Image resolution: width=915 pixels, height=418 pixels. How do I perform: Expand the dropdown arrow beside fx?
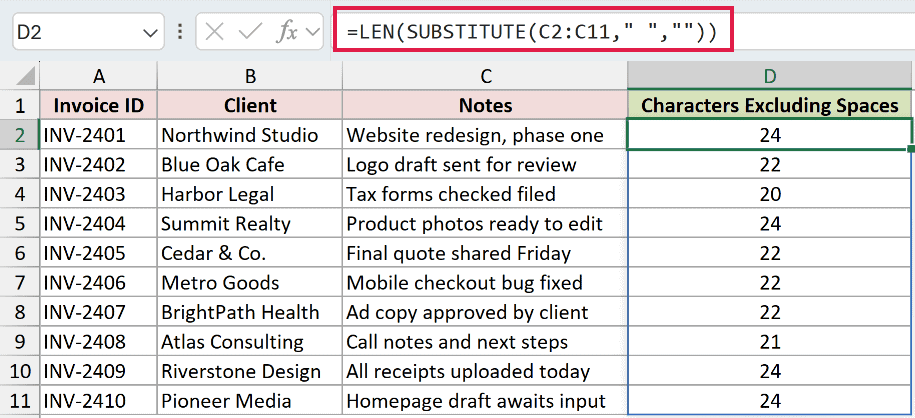[313, 33]
